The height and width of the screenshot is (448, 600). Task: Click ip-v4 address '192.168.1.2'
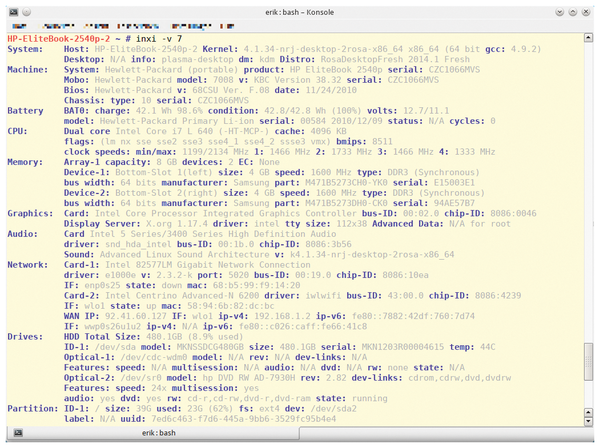pyautogui.click(x=282, y=316)
